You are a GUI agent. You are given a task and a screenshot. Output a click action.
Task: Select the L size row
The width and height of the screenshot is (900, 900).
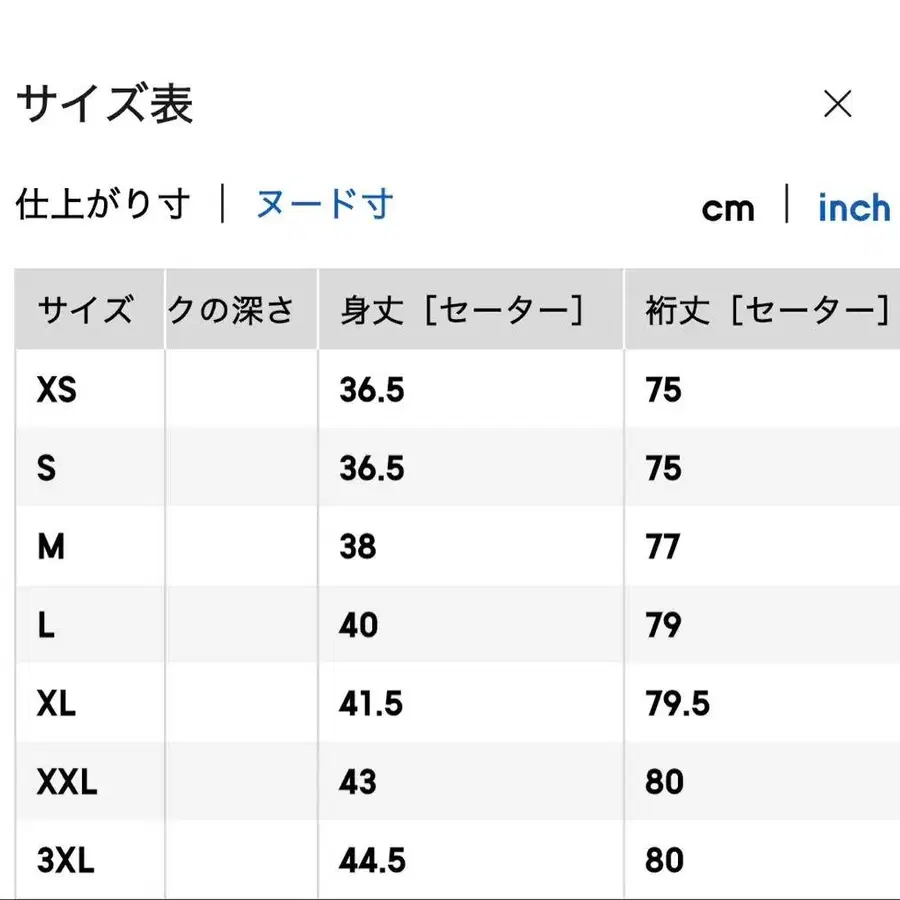click(45, 625)
